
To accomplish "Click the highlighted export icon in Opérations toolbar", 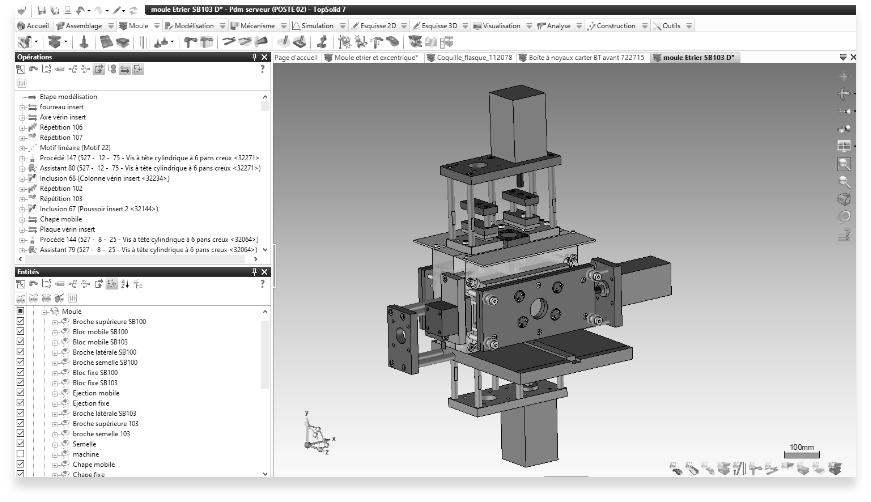I will pyautogui.click(x=99, y=69).
